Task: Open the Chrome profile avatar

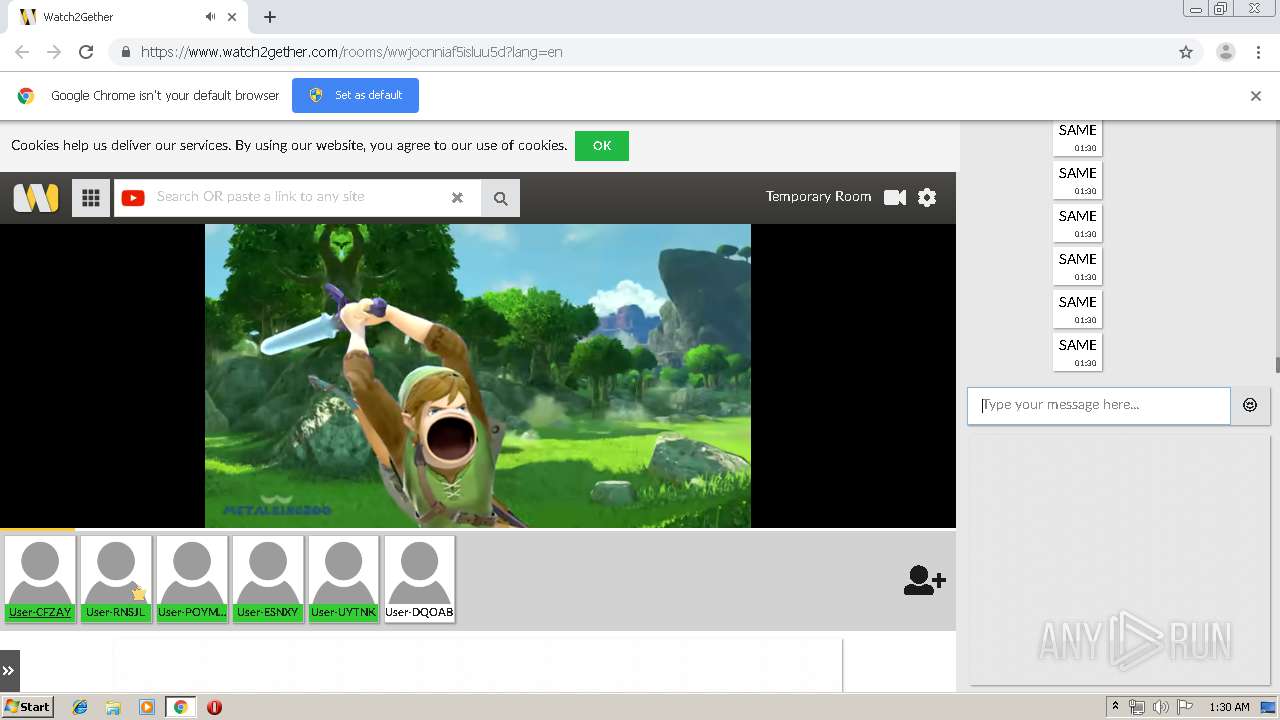Action: [x=1226, y=52]
